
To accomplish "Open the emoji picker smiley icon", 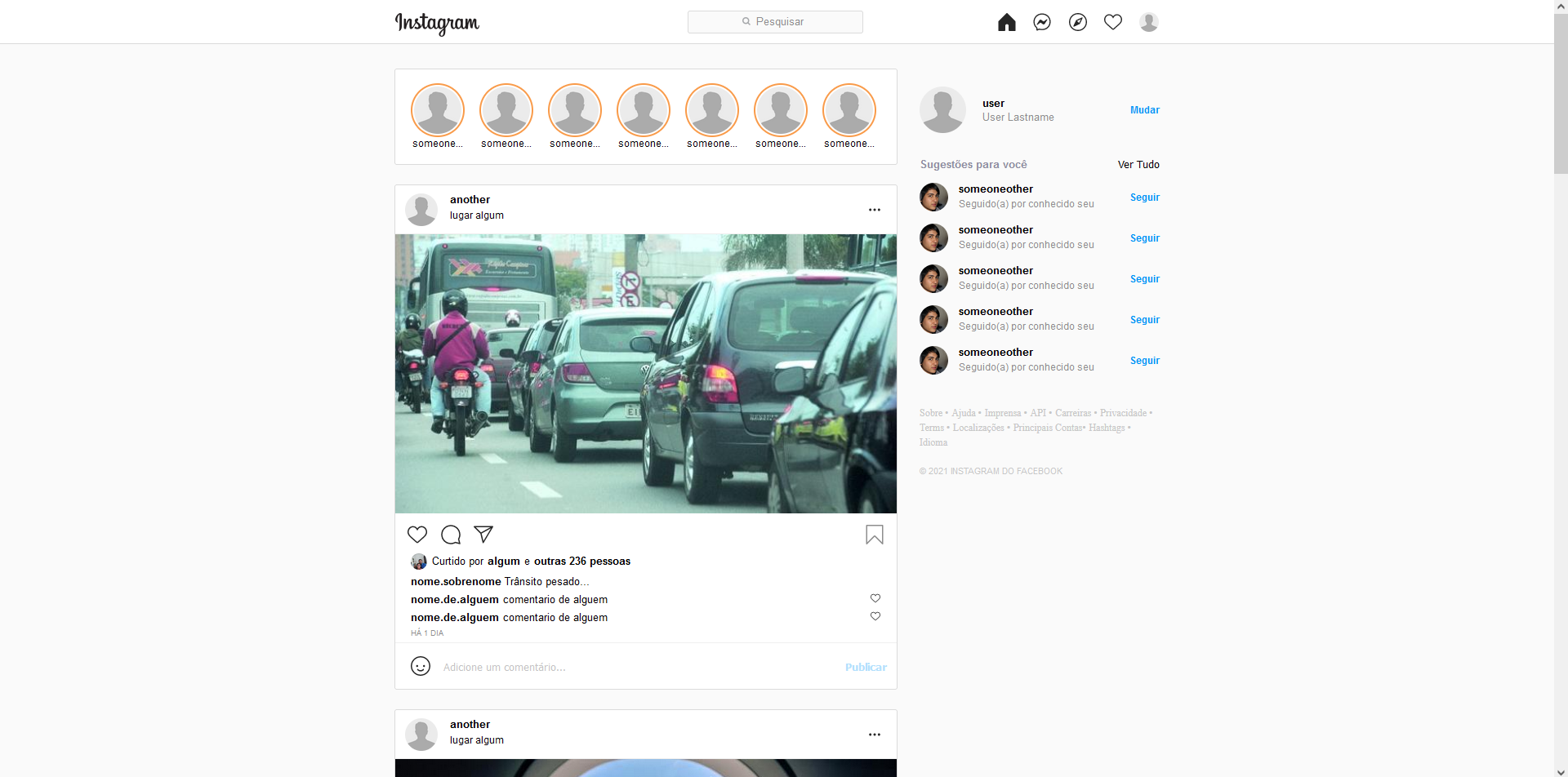I will pos(421,666).
